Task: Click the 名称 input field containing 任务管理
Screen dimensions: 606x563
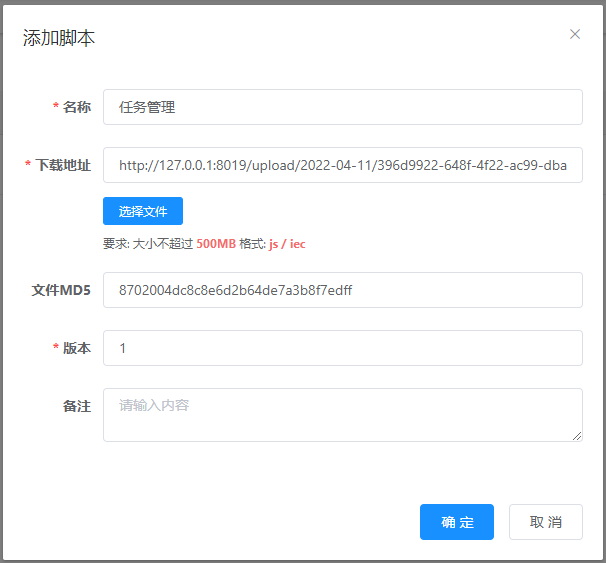Action: tap(342, 107)
